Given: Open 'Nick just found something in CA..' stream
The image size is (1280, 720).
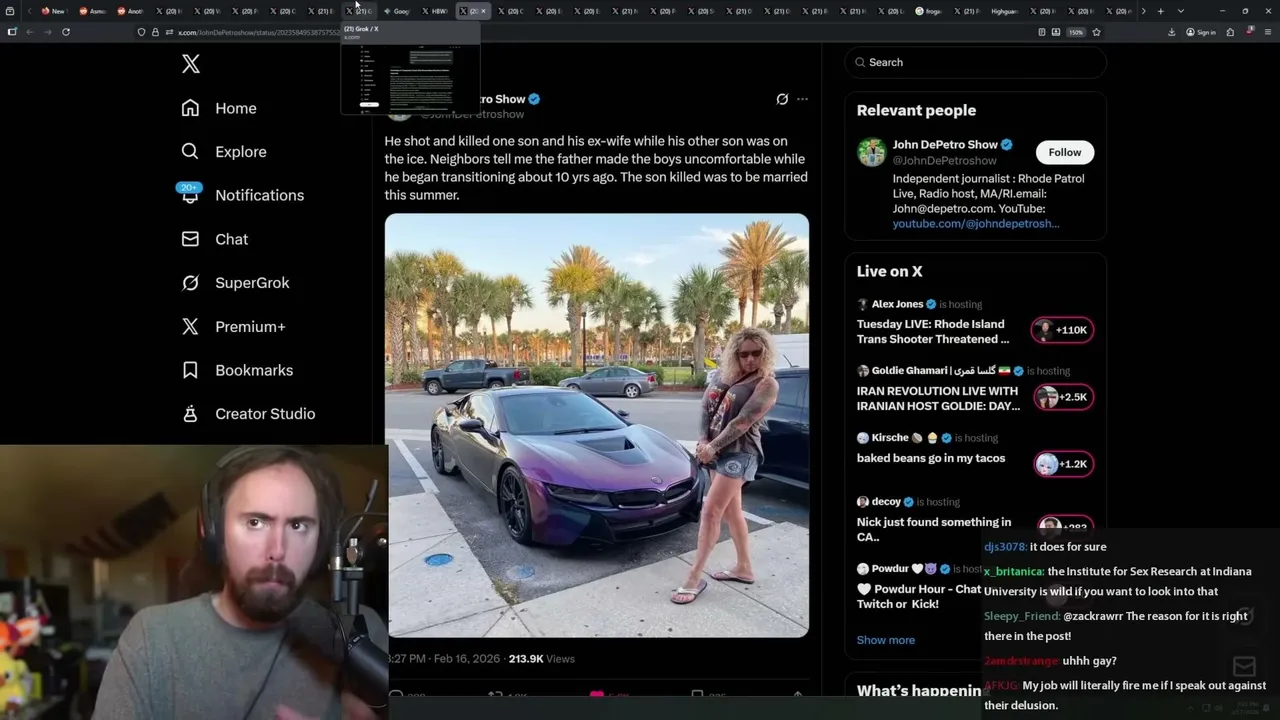Looking at the screenshot, I should 934,529.
